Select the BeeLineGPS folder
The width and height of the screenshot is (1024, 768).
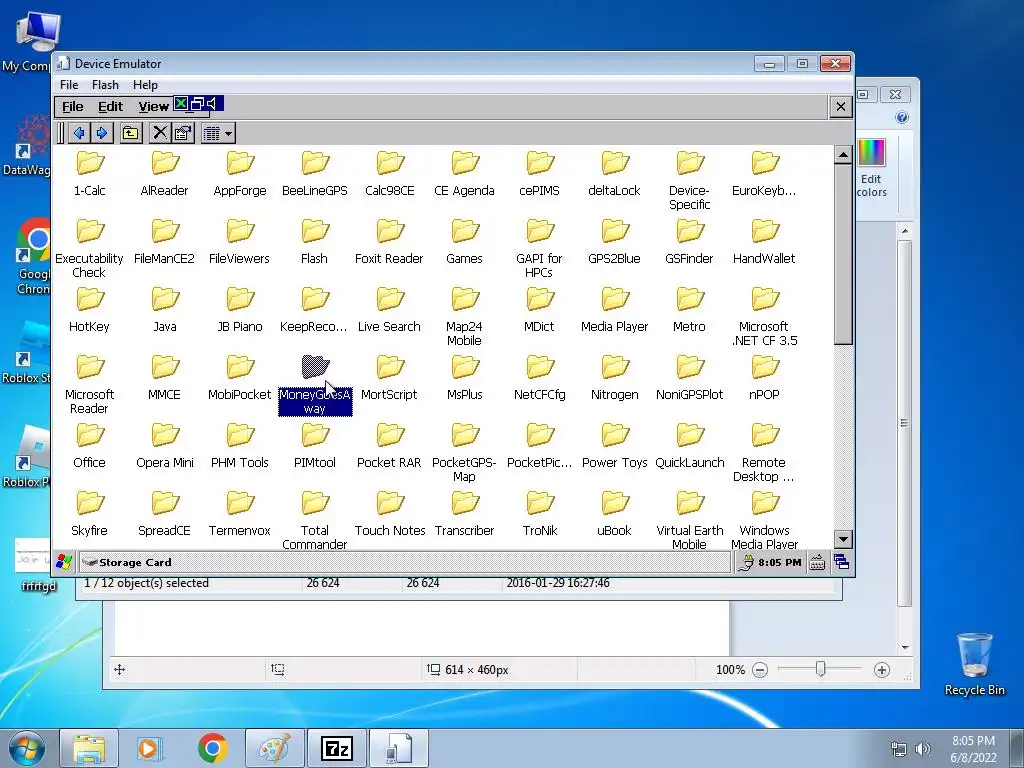click(315, 174)
